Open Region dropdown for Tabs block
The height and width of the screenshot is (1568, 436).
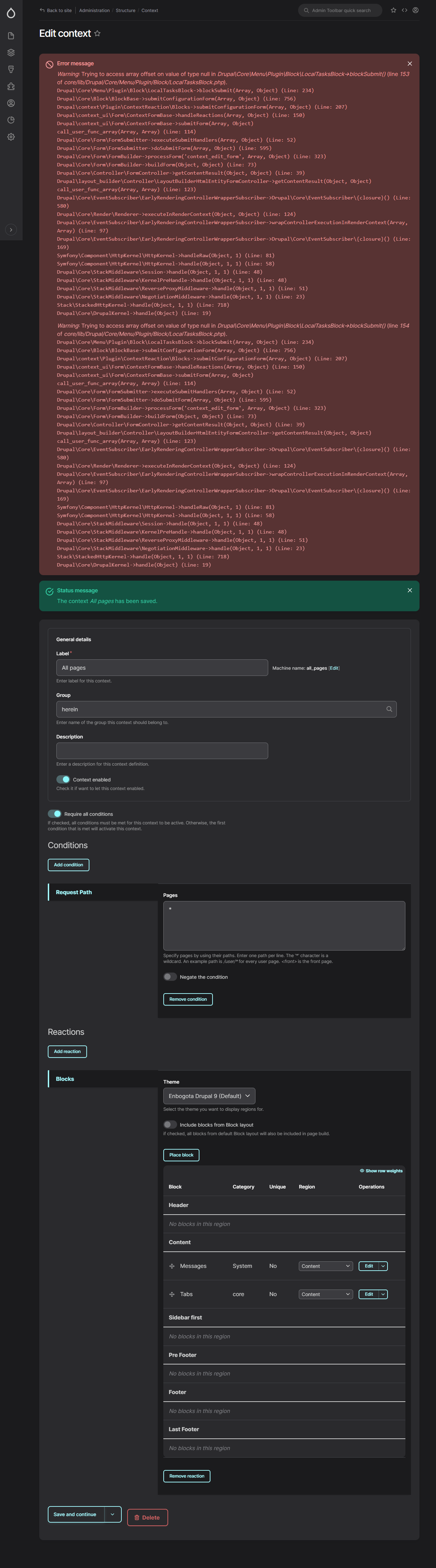click(325, 1294)
